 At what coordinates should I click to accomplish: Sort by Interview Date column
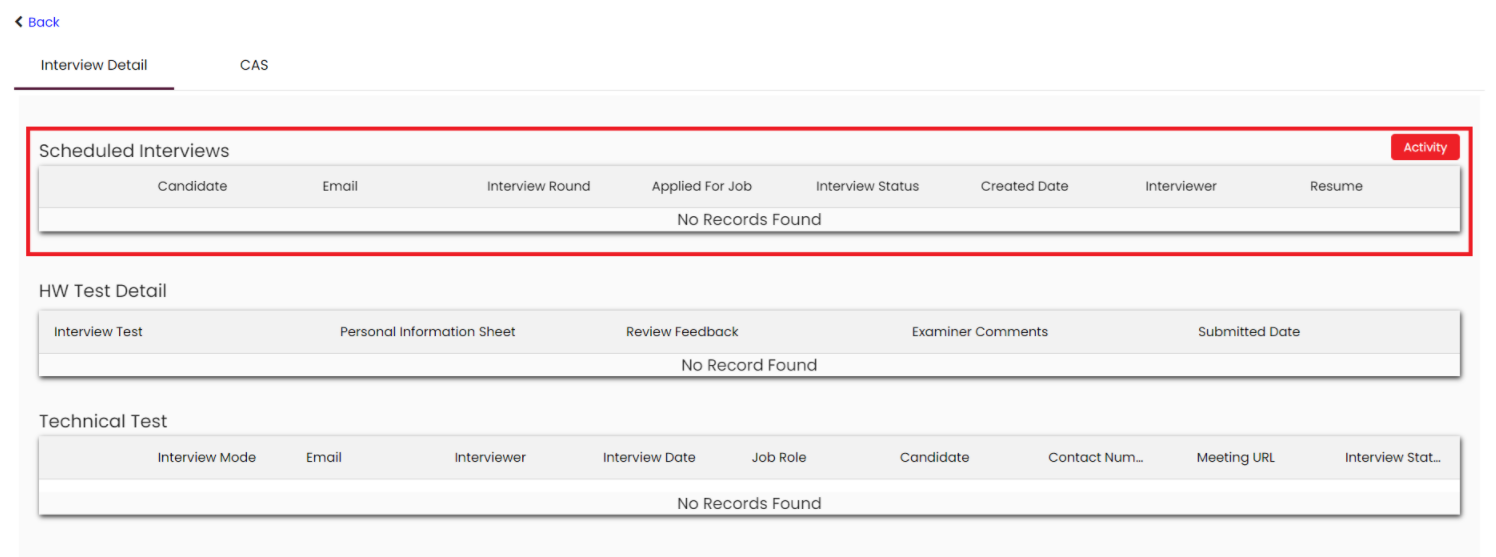pos(649,458)
